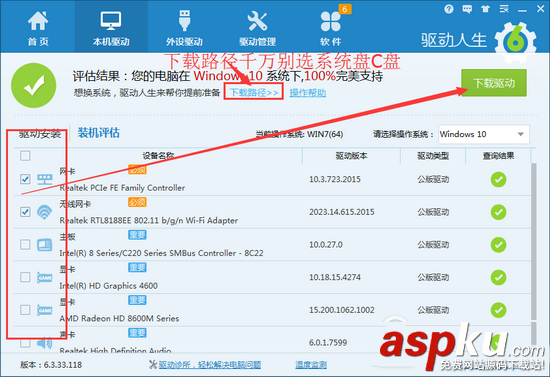Open 外设驱动 USB plug icon

coord(184,20)
